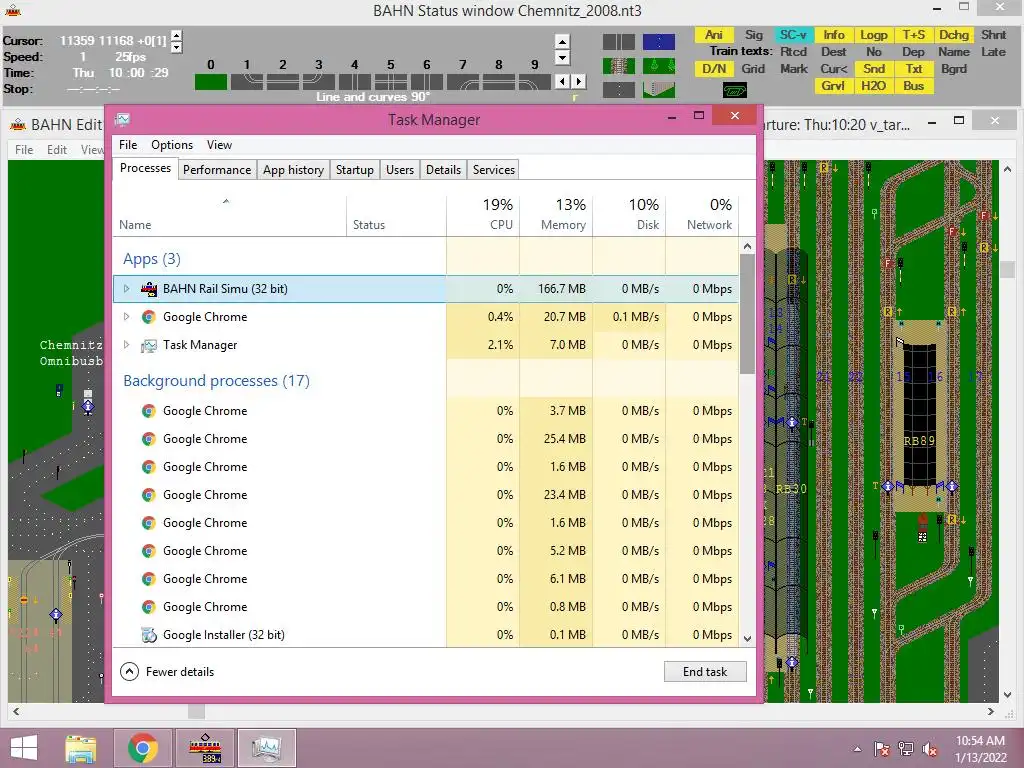The width and height of the screenshot is (1024, 768).
Task: Click the dark gray blocks tile icon
Action: pyautogui.click(x=618, y=42)
